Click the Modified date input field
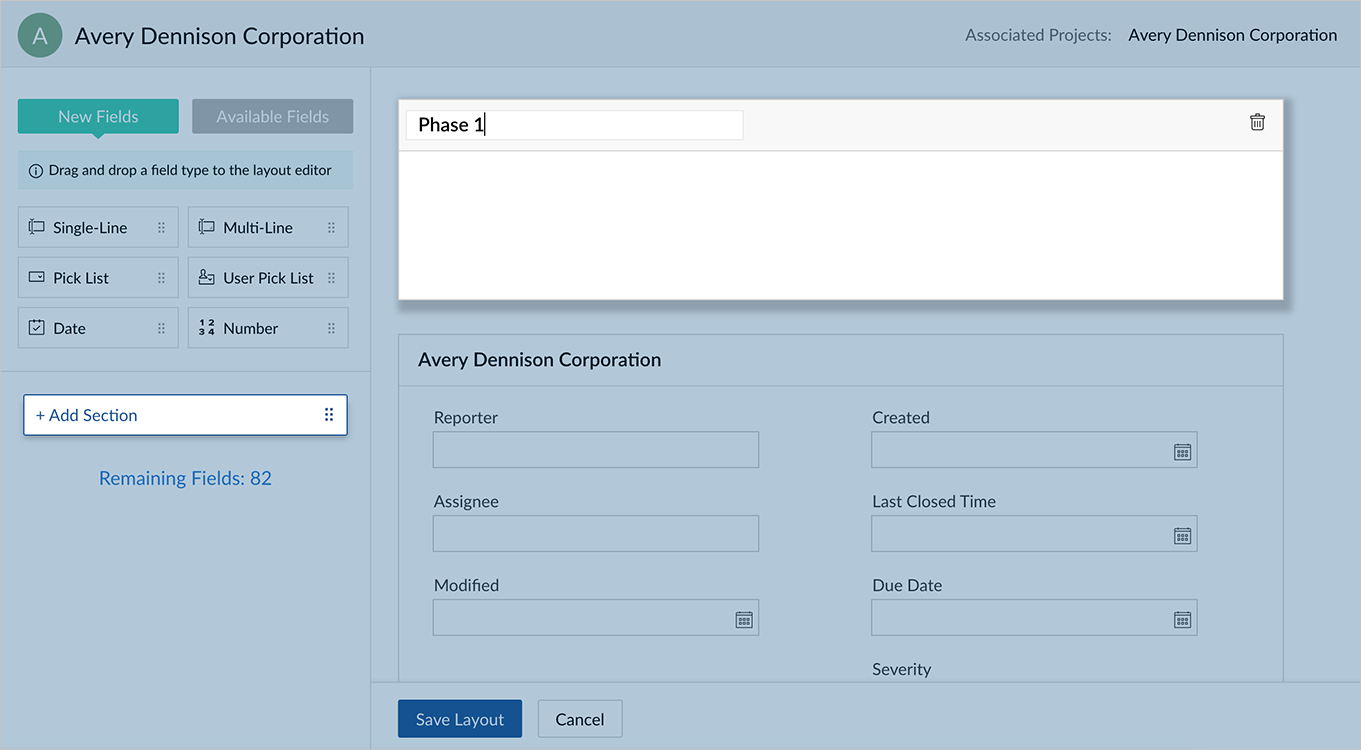 click(596, 618)
